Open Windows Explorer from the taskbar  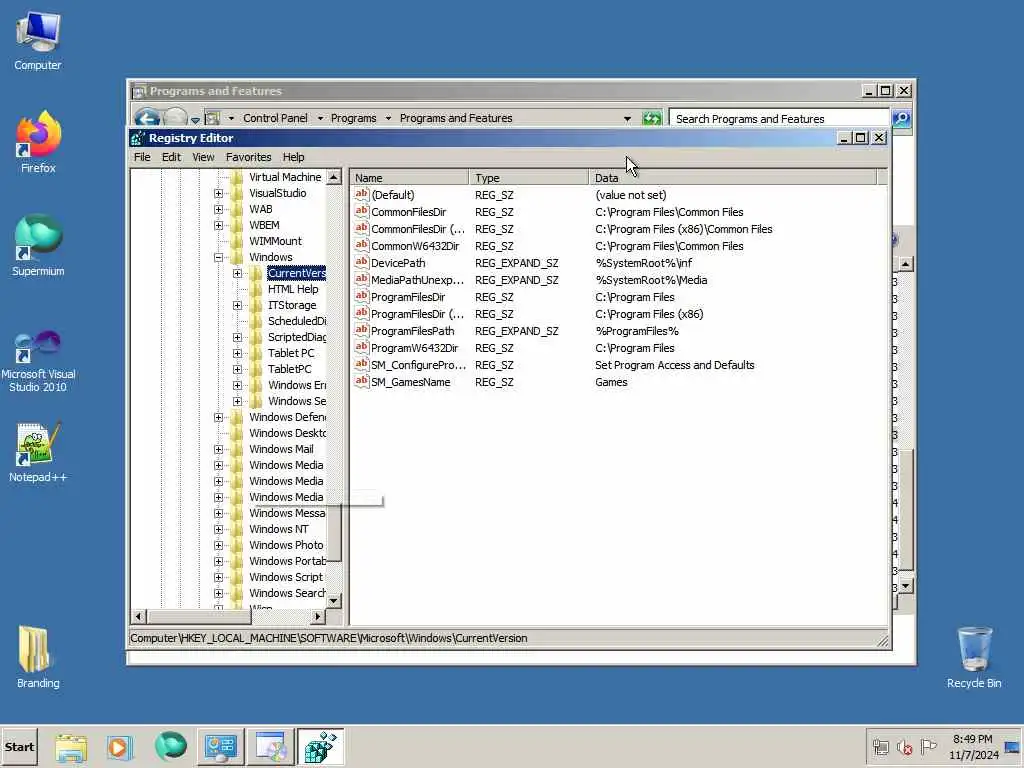click(71, 747)
